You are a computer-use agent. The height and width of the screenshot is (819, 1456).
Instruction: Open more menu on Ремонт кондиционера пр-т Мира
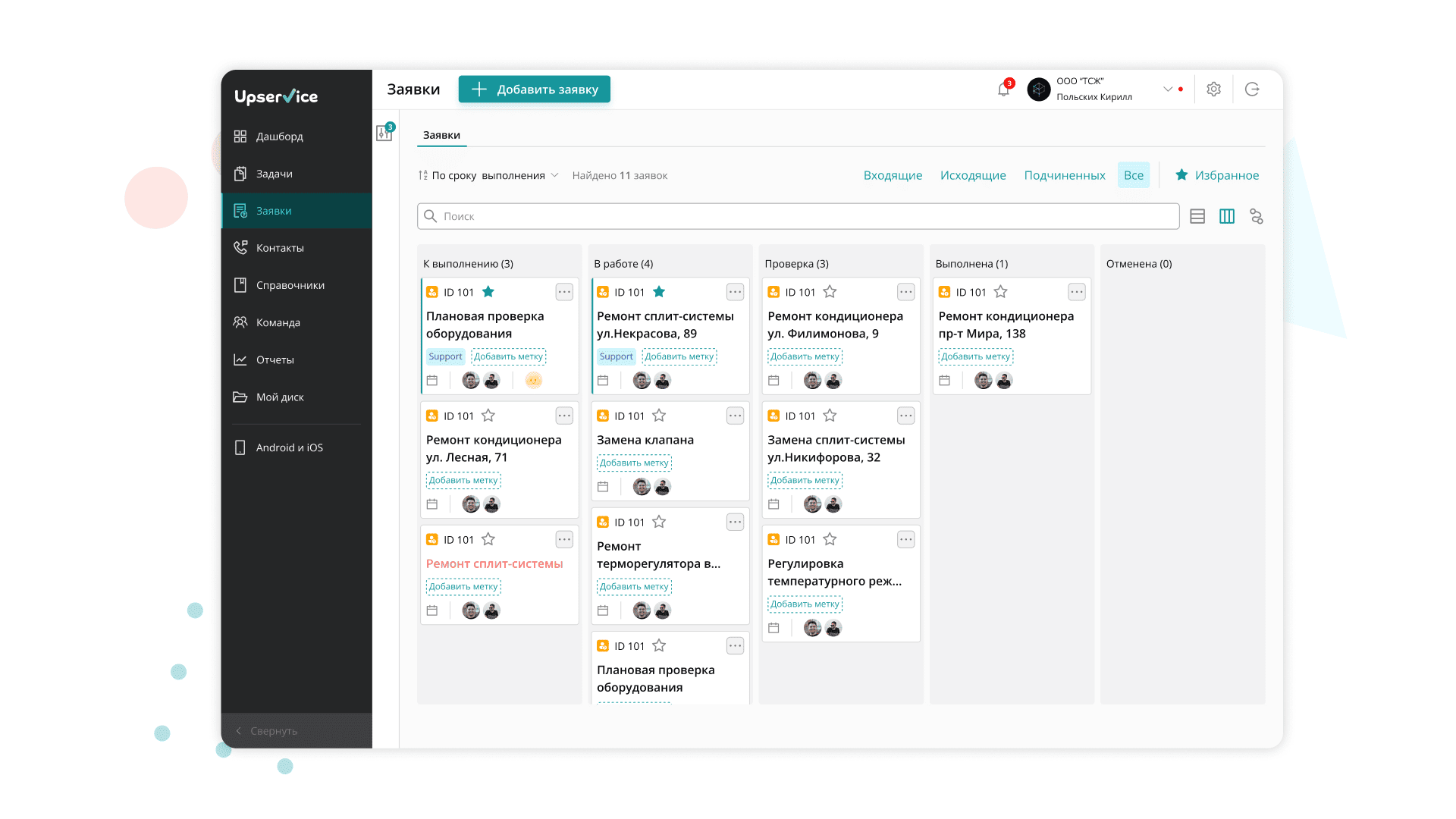tap(1077, 292)
